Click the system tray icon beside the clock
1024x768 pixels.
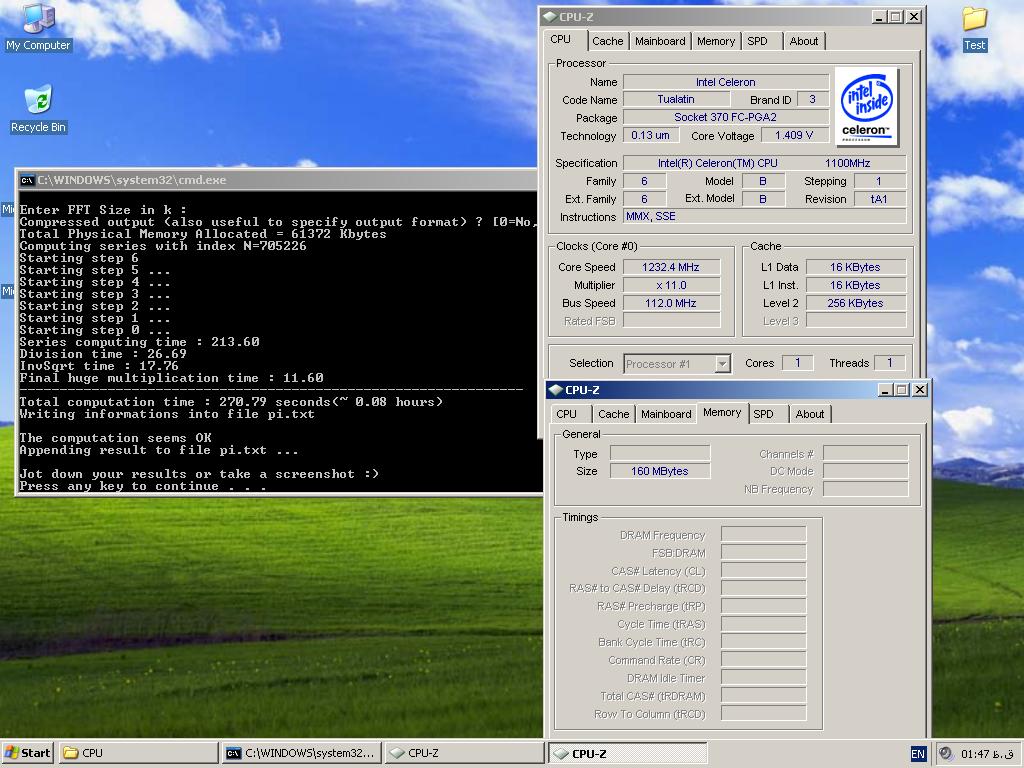(x=945, y=754)
